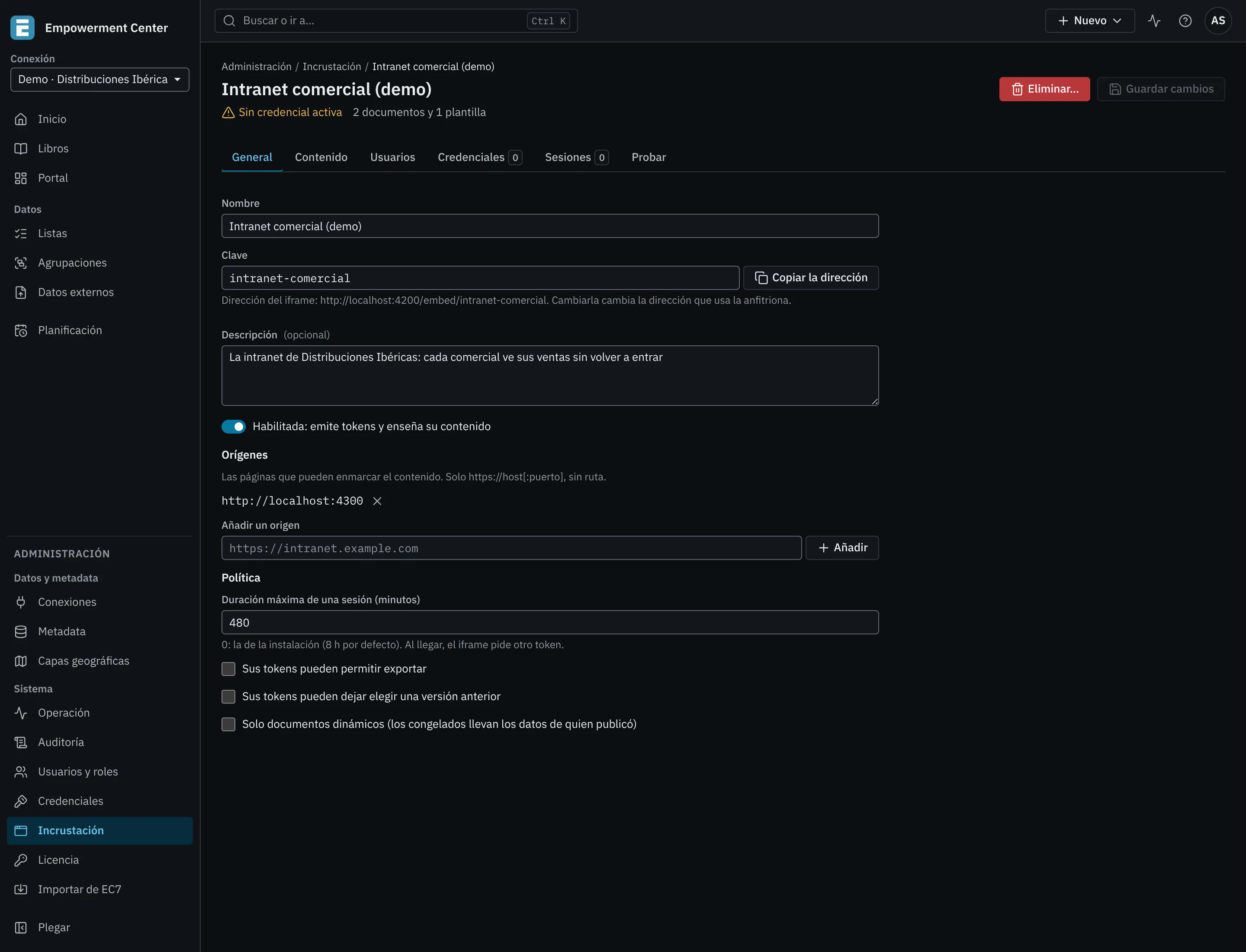Toggle the Habilitada switch

(x=234, y=427)
